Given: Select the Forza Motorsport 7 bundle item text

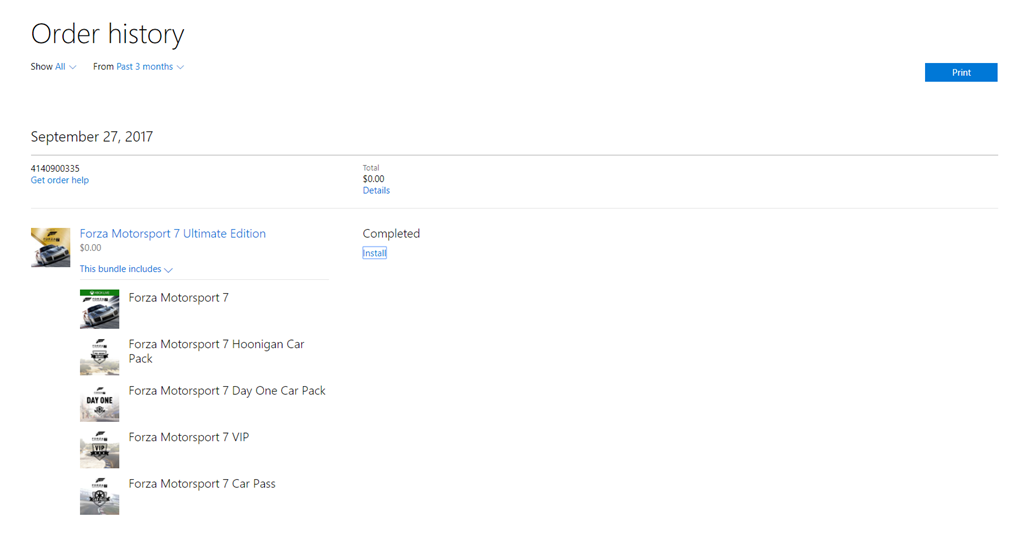Looking at the screenshot, I should [x=178, y=298].
